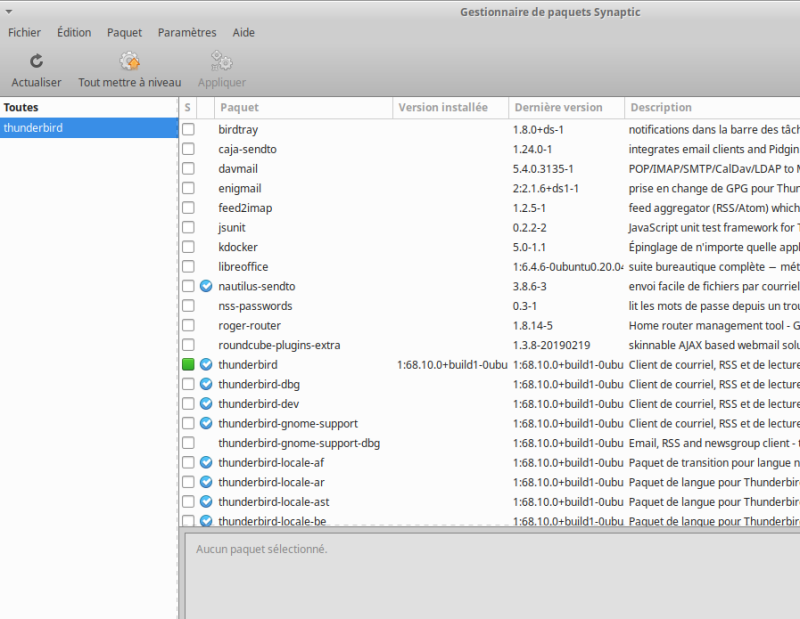Toggle the birdtray status checkbox
800x619 pixels.
tap(188, 129)
